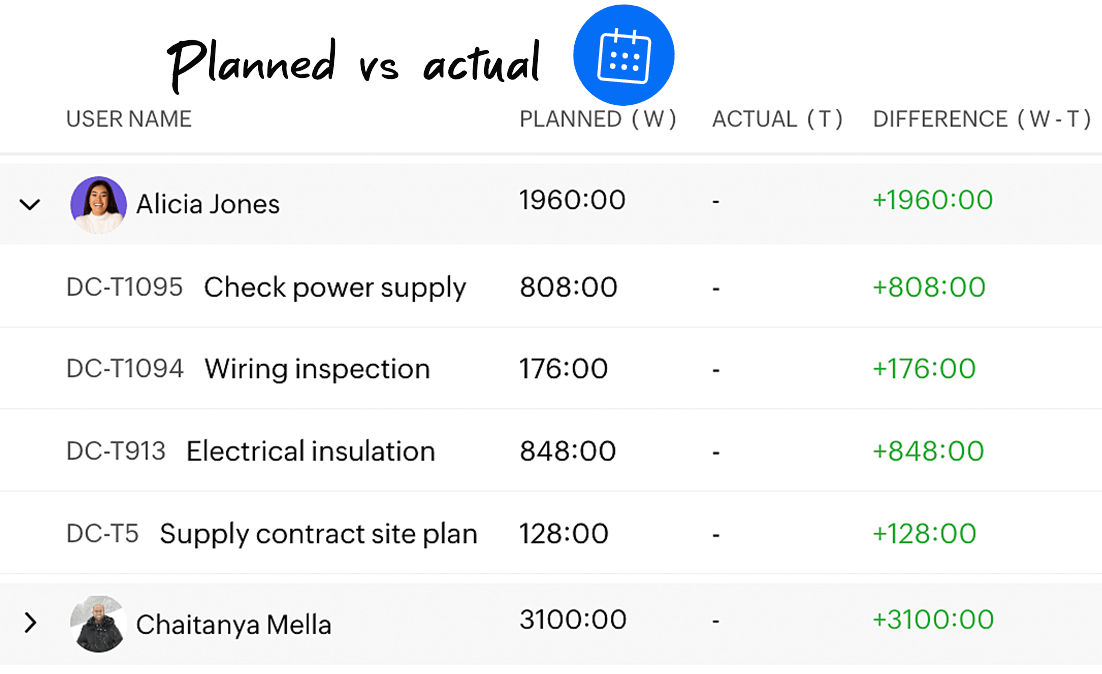Open task Supply contract site plan
The width and height of the screenshot is (1102, 674).
click(x=318, y=534)
